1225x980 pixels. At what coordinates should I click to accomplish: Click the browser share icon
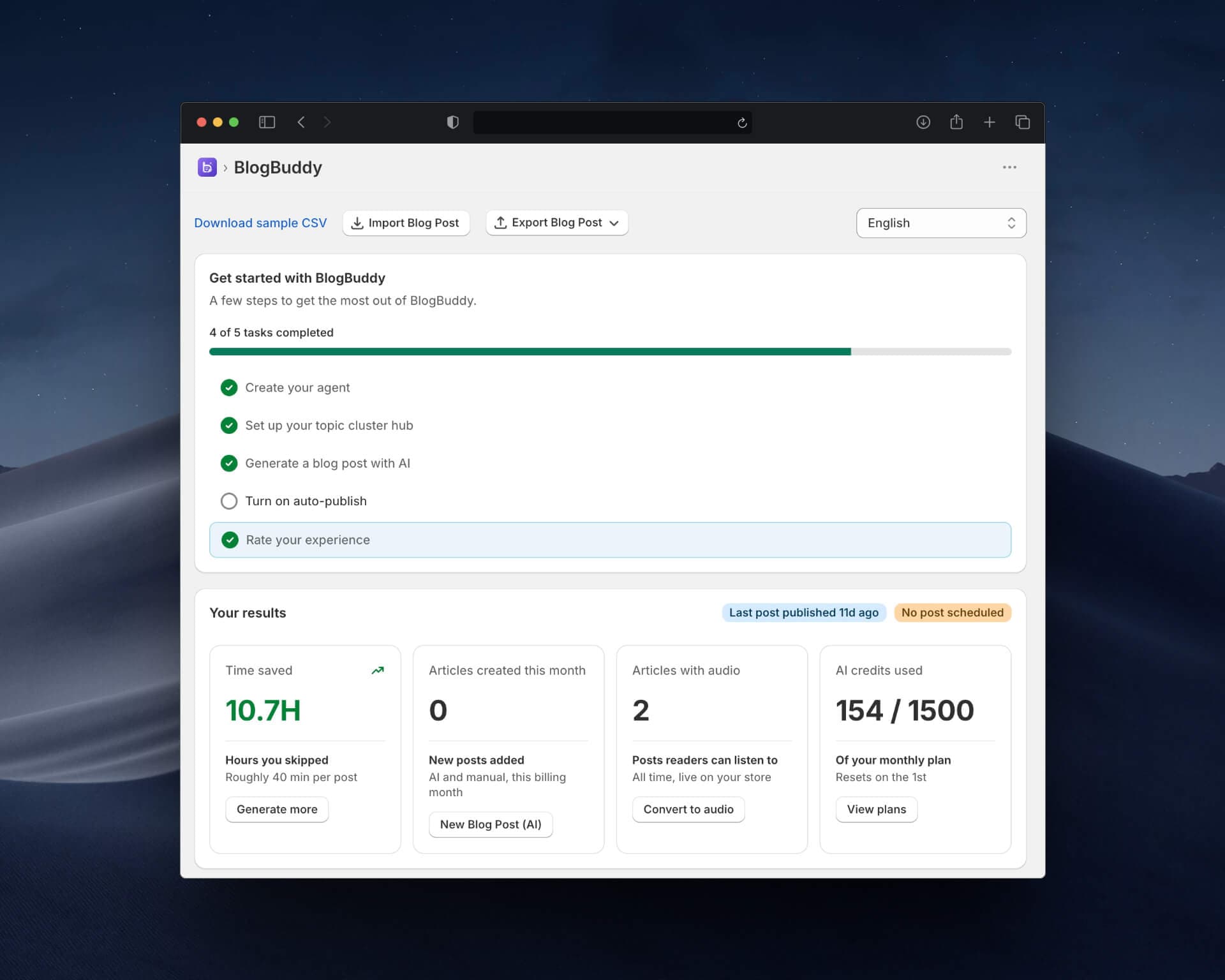pos(956,121)
